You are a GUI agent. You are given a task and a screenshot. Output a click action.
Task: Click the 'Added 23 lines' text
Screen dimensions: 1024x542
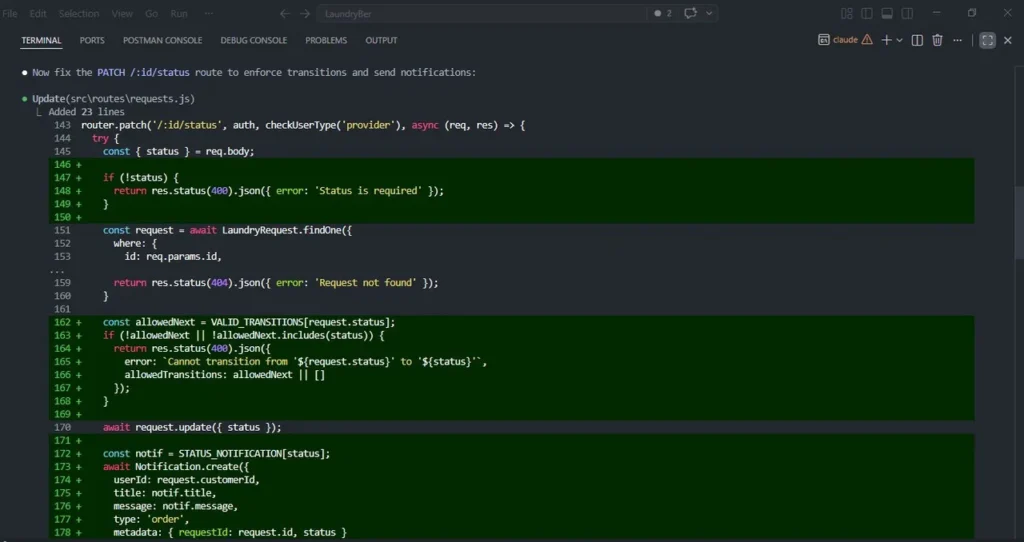click(86, 112)
